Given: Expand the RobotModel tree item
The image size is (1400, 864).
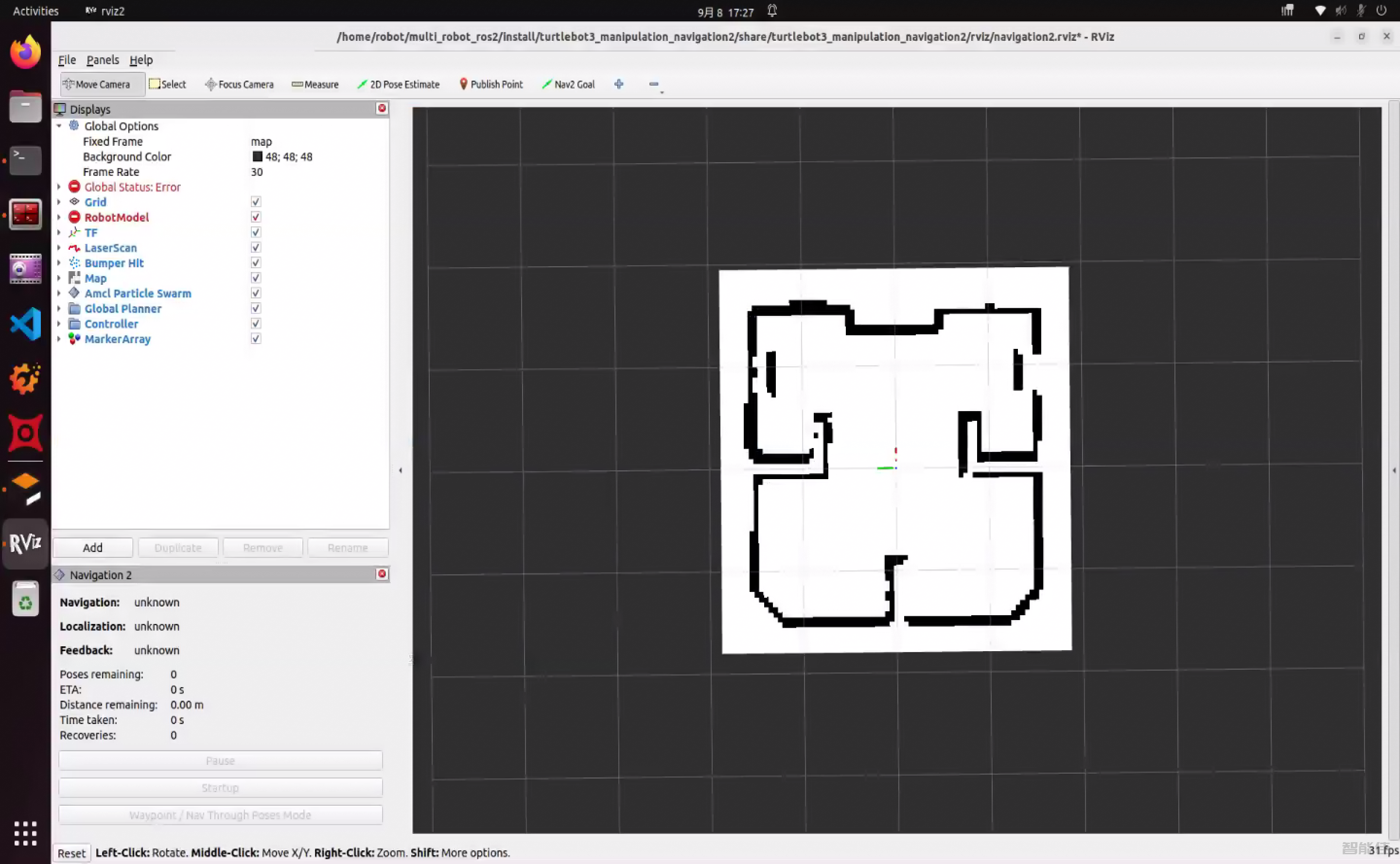Looking at the screenshot, I should [59, 217].
